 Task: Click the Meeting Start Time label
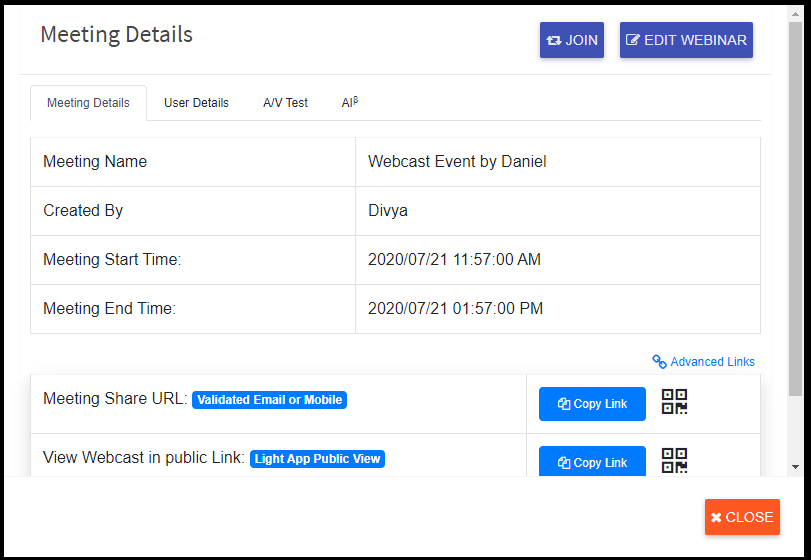112,259
